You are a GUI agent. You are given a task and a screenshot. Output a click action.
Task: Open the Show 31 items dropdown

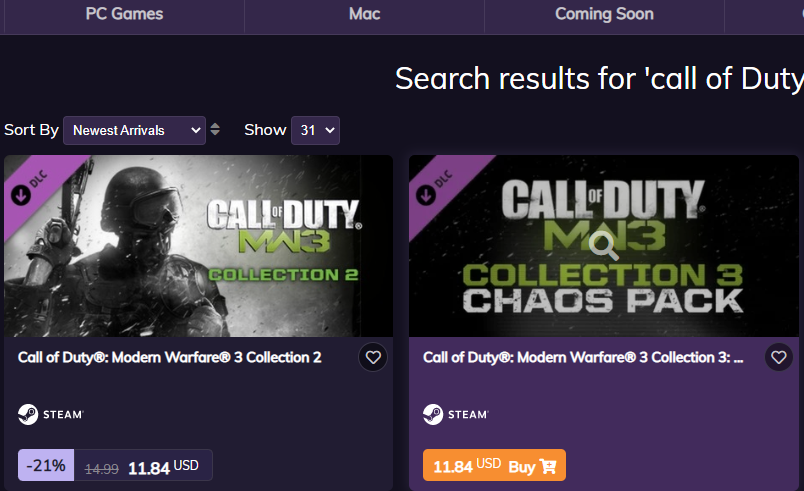[315, 130]
